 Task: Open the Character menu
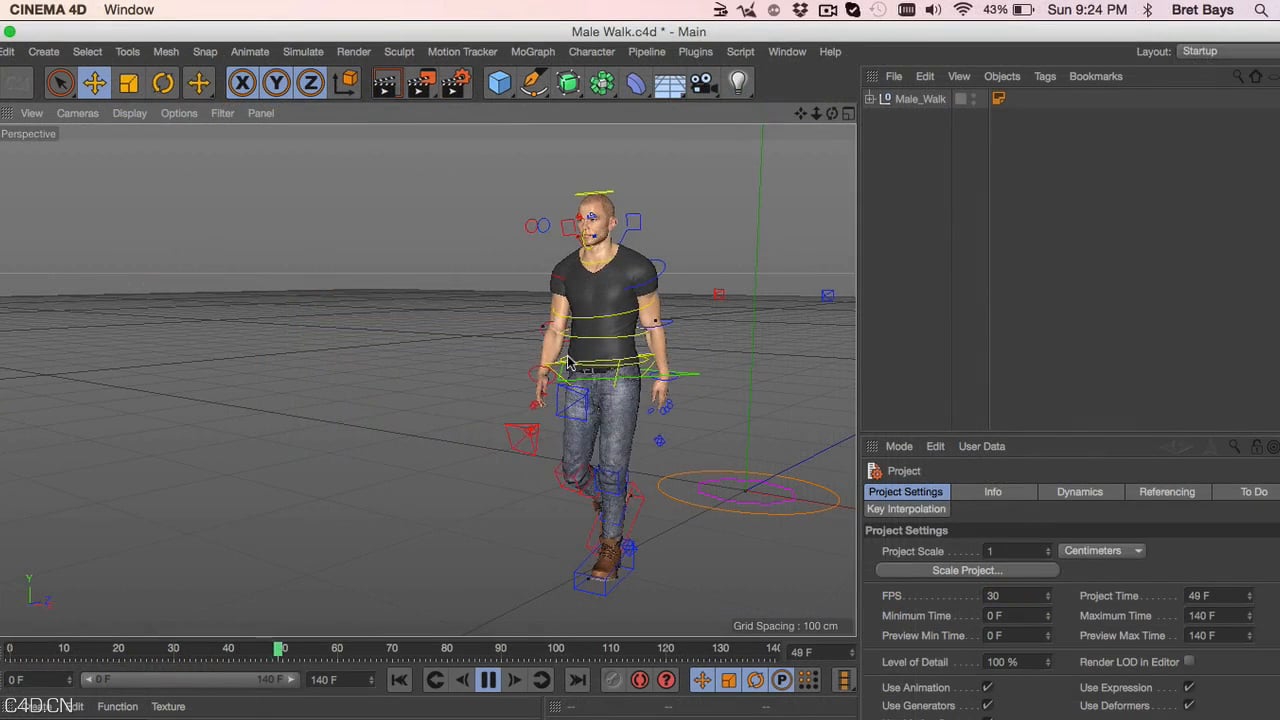pyautogui.click(x=591, y=51)
